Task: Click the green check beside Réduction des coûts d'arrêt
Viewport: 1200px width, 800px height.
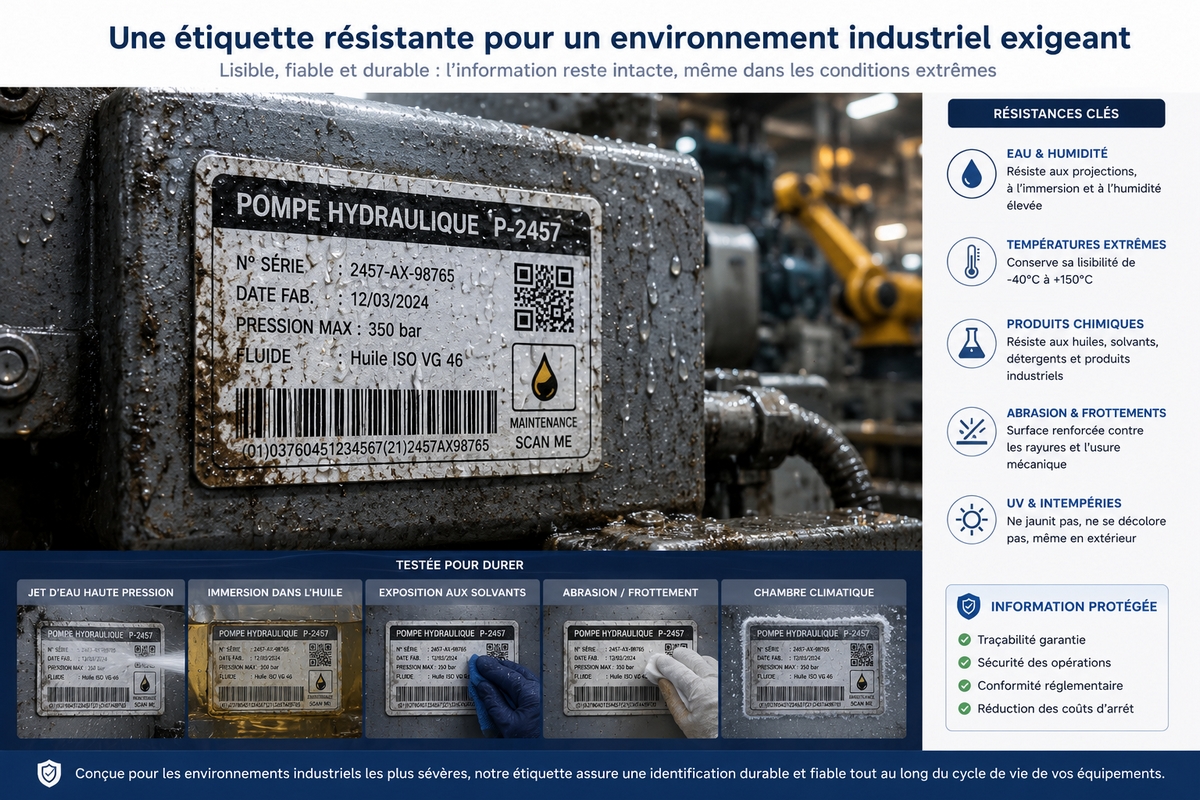Action: point(964,709)
